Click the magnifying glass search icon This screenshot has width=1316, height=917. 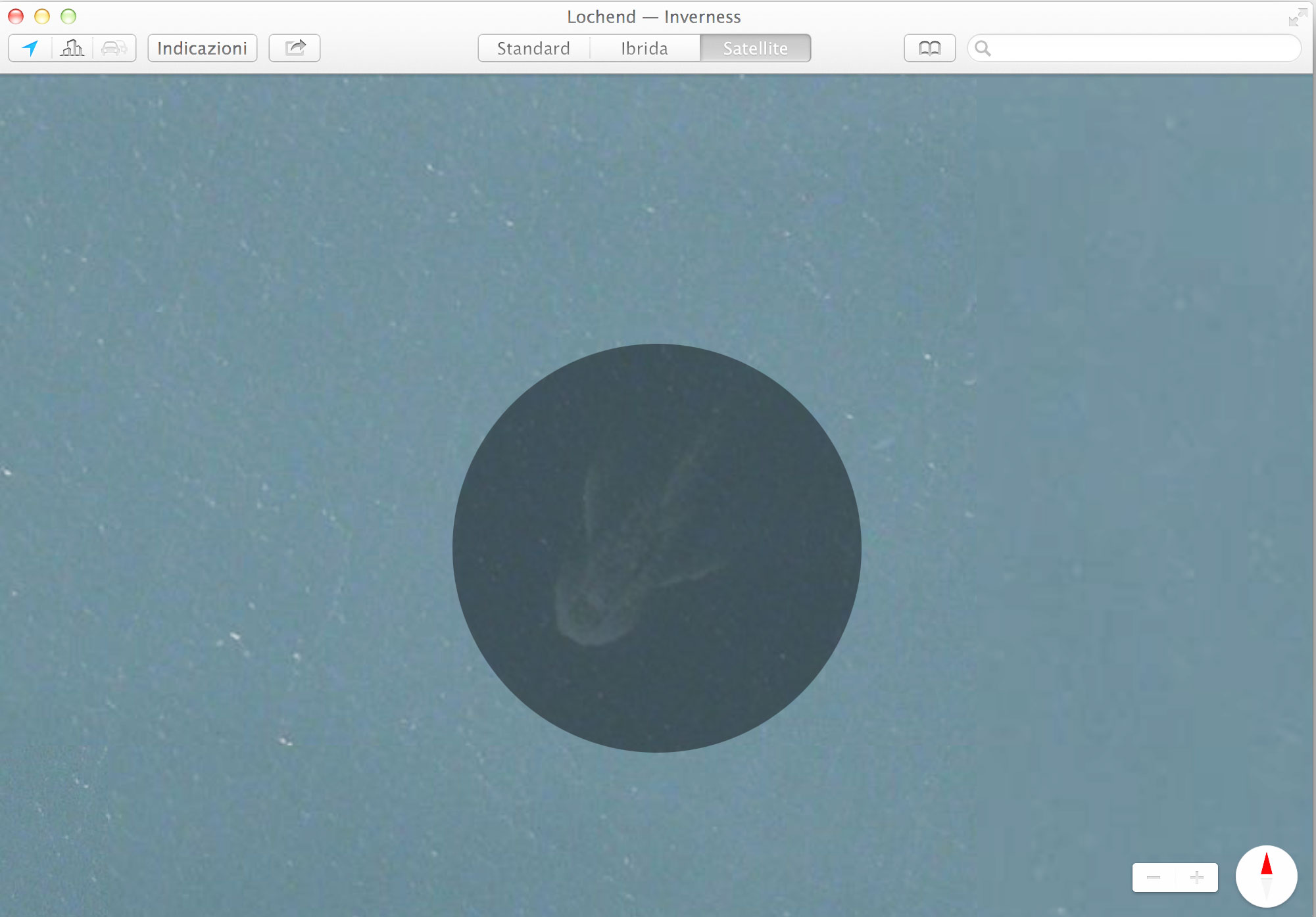[x=983, y=49]
